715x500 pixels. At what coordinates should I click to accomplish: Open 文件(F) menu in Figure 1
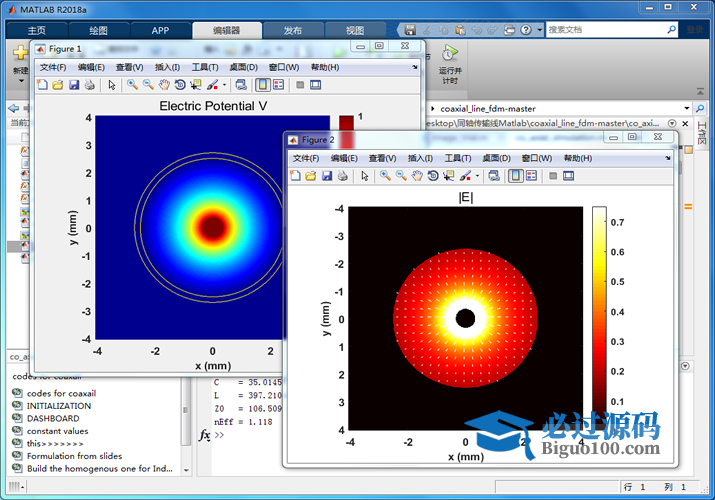53,67
